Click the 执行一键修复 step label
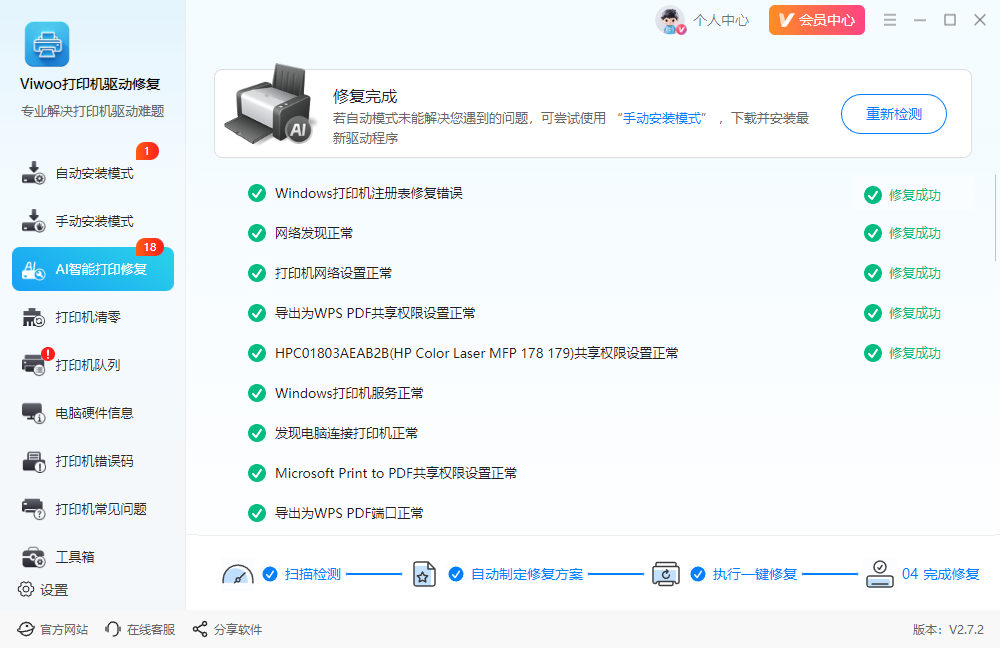Screen dimensions: 1000x650 tap(754, 574)
